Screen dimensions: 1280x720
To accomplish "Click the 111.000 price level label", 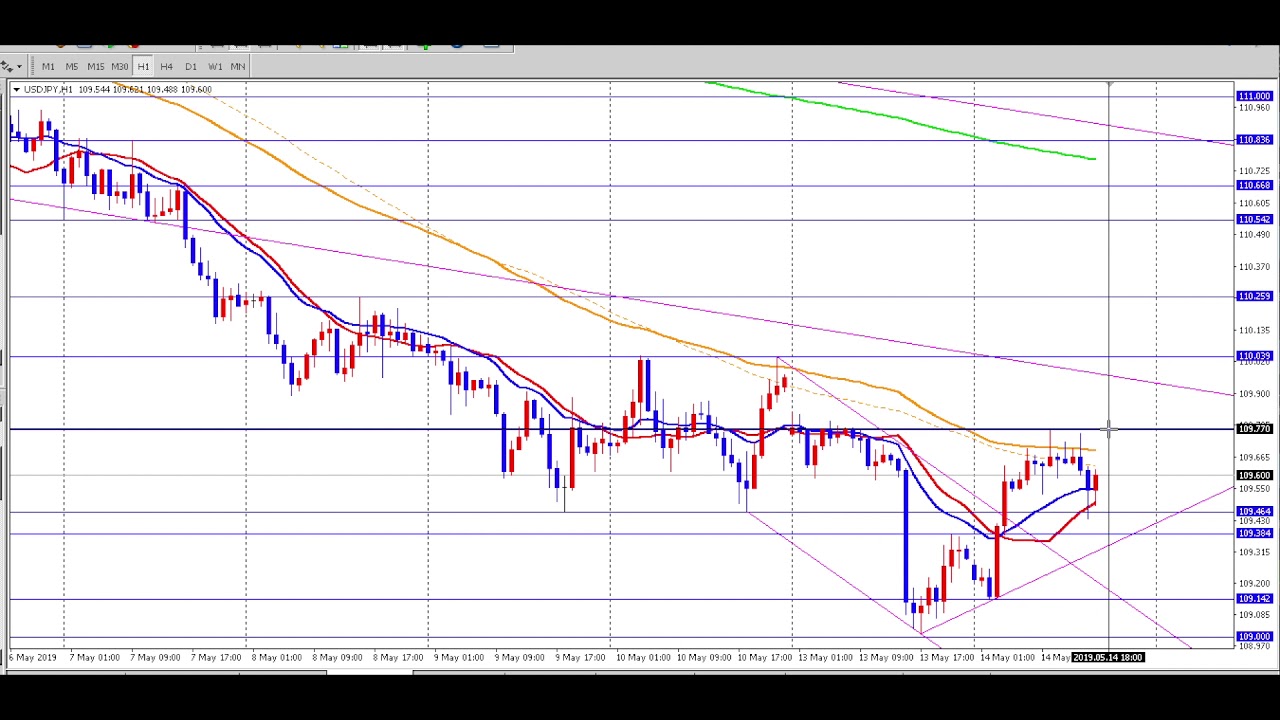I will pyautogui.click(x=1254, y=96).
